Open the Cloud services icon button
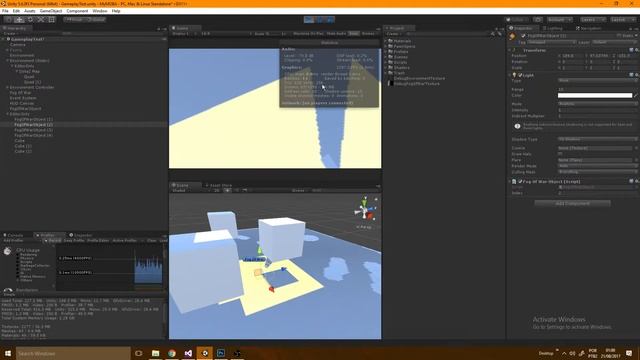This screenshot has width=640, height=360. [x=538, y=20]
